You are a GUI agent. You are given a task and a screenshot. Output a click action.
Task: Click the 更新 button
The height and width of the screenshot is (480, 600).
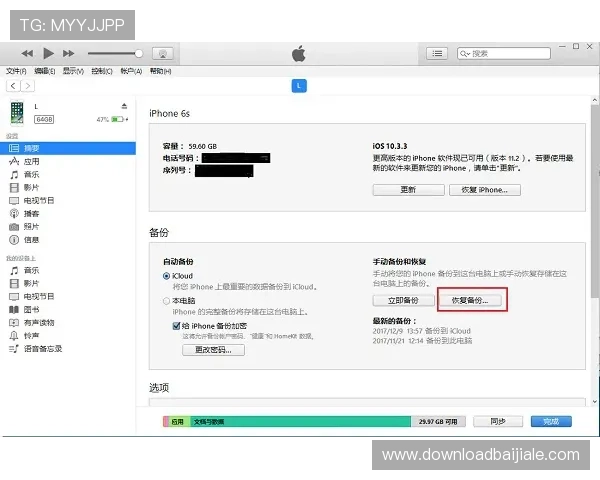pyautogui.click(x=409, y=190)
